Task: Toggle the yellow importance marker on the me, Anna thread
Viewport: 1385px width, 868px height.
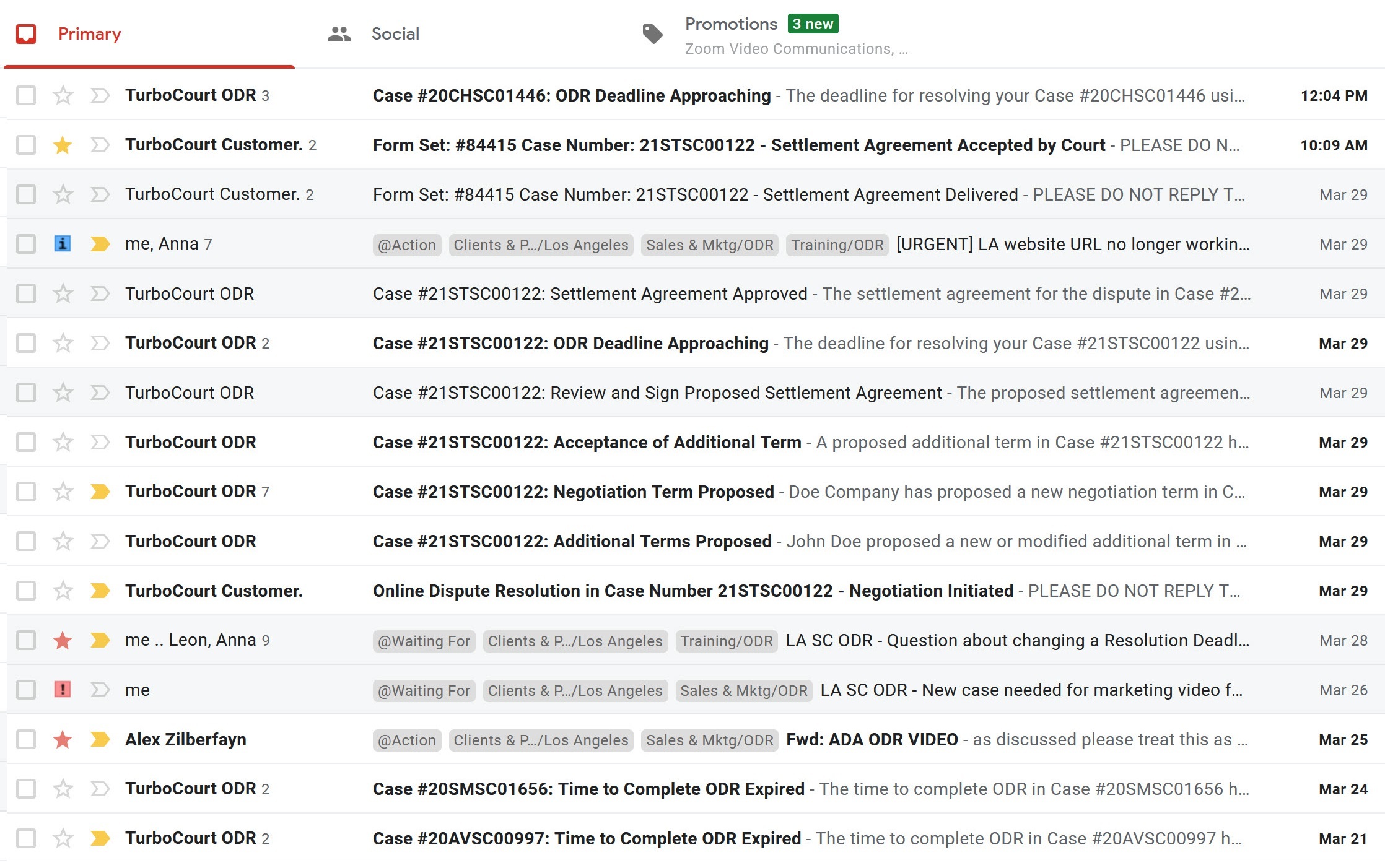Action: 100,243
